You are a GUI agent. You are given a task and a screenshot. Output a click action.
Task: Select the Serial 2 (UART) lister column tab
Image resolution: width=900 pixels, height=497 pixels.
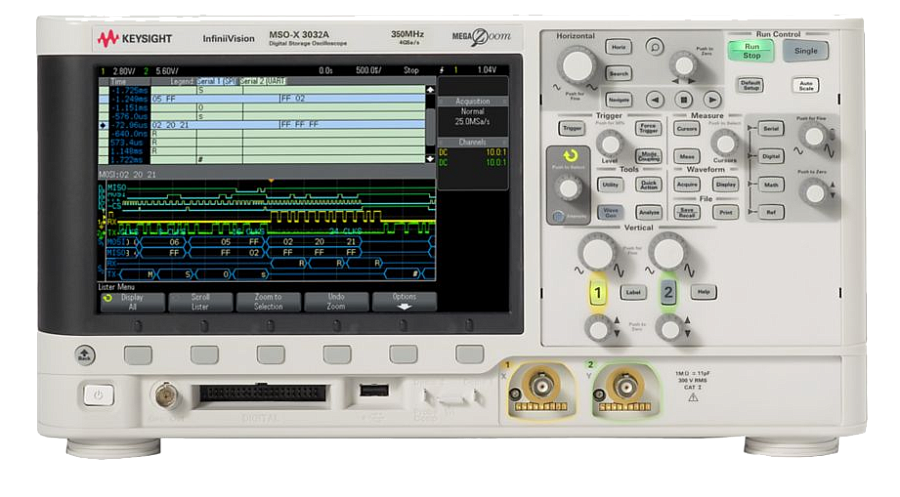click(262, 81)
